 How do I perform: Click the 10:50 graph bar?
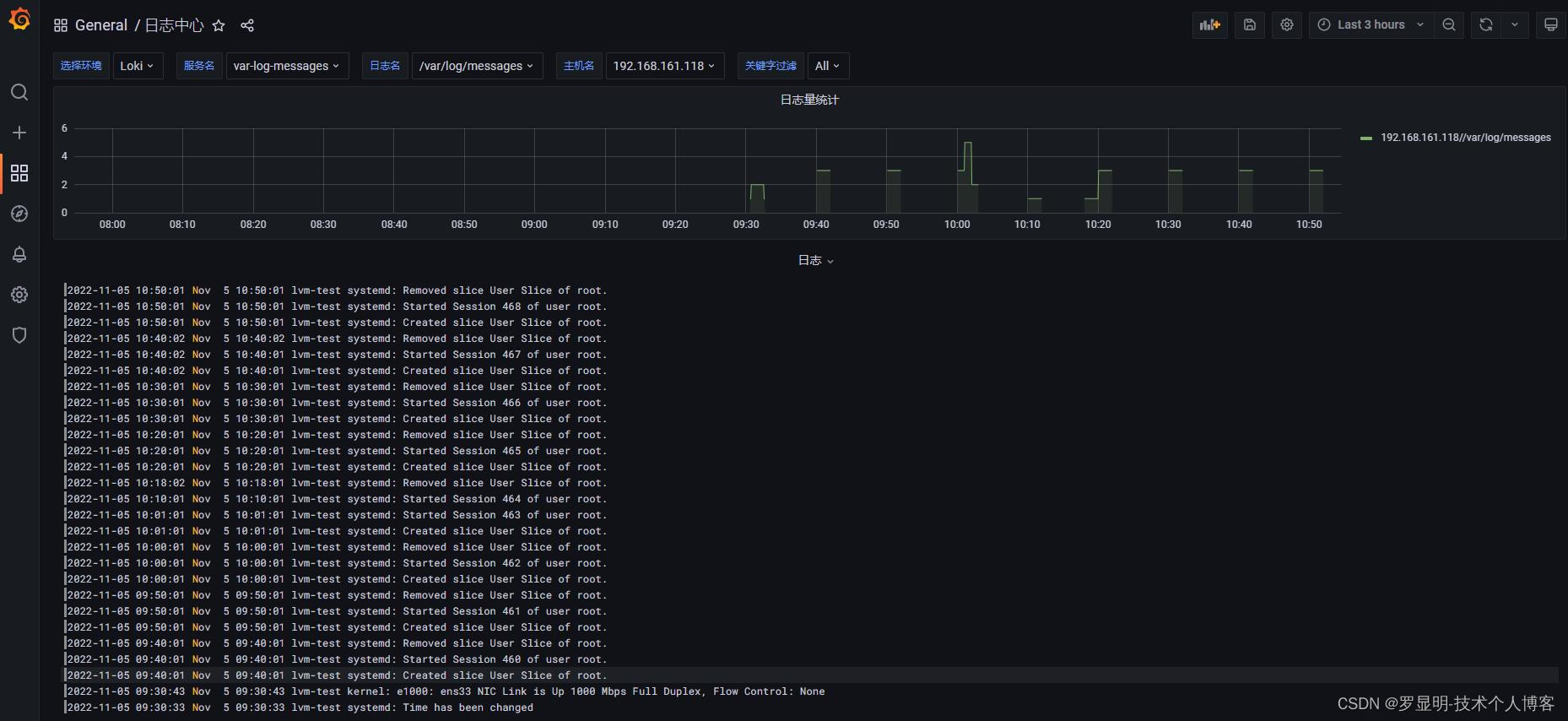(x=1316, y=192)
